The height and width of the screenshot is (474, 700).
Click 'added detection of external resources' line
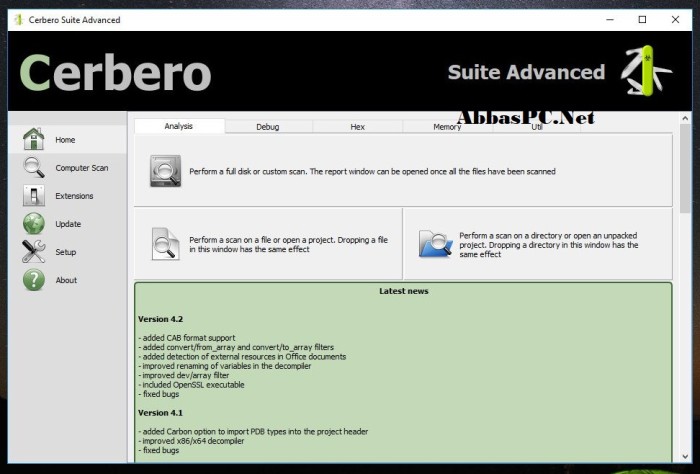pos(242,357)
